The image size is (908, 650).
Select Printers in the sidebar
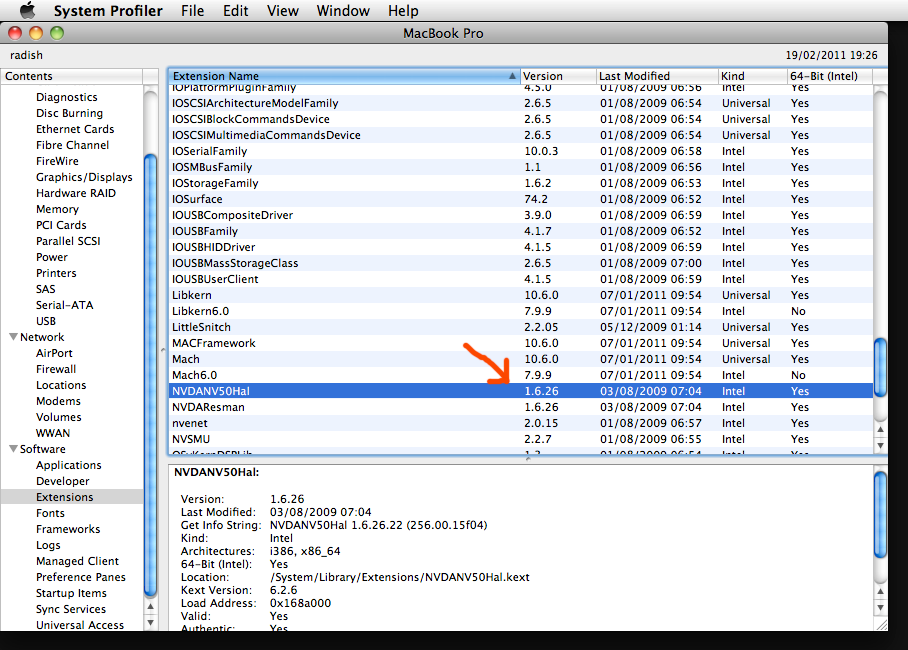[56, 273]
